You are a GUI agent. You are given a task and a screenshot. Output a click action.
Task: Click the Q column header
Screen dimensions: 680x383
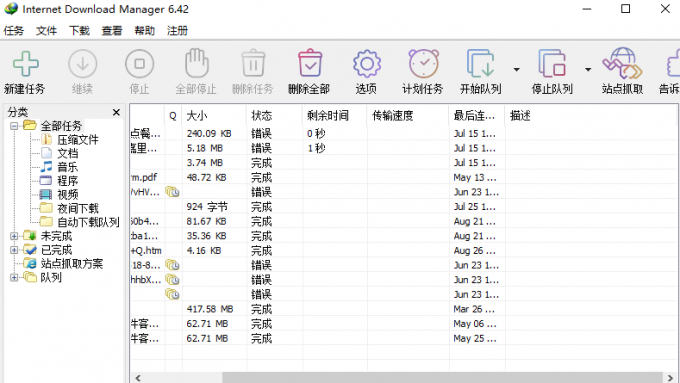click(x=173, y=116)
